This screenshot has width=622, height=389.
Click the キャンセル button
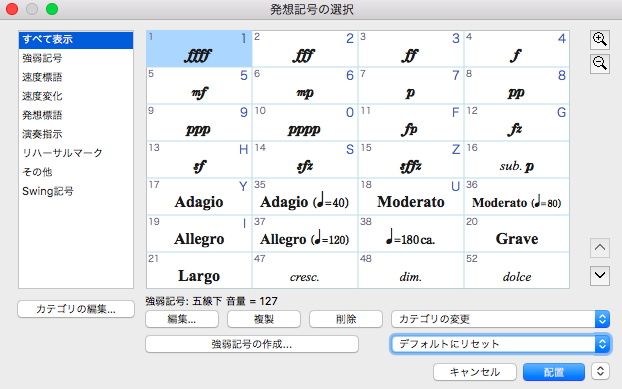475,372
